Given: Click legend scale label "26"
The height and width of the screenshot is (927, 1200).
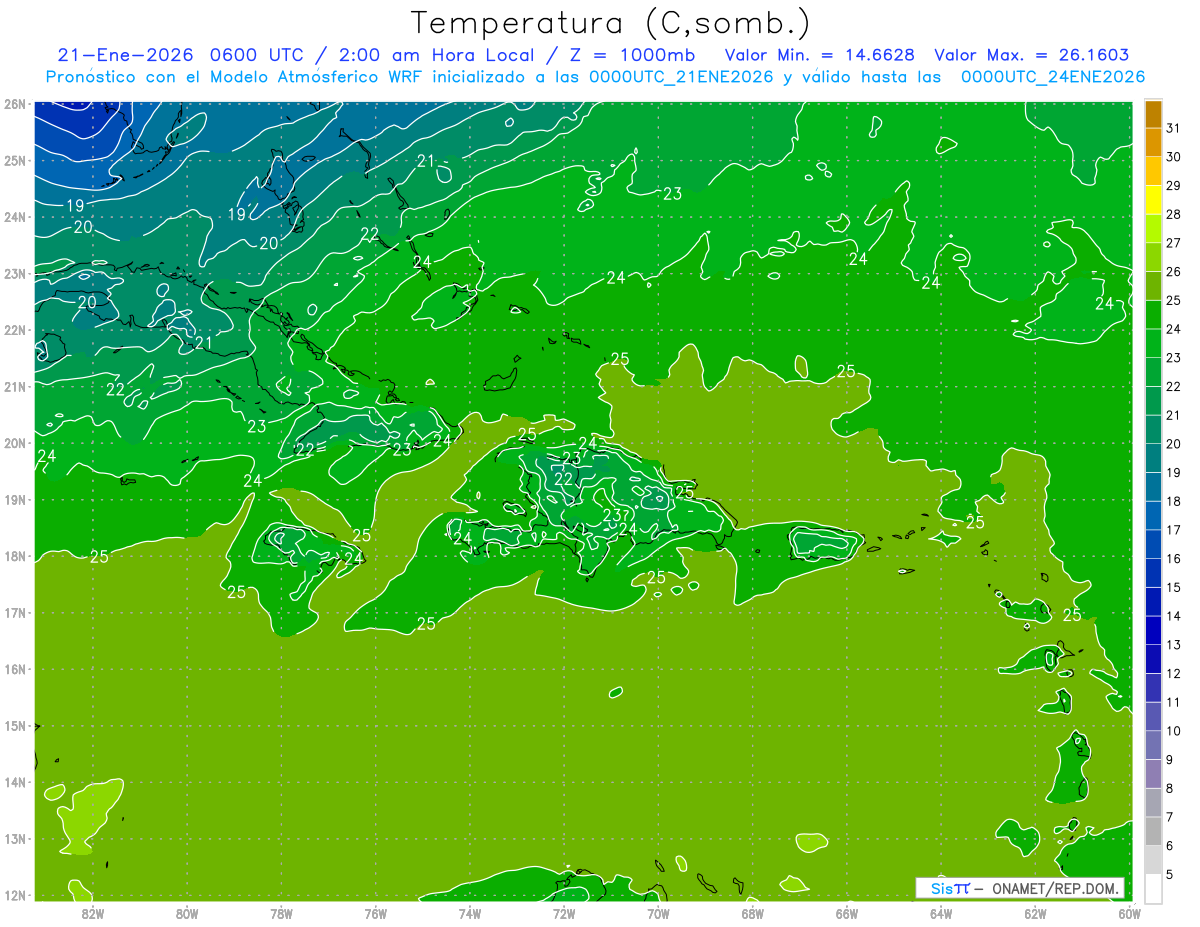Looking at the screenshot, I should point(1173,272).
